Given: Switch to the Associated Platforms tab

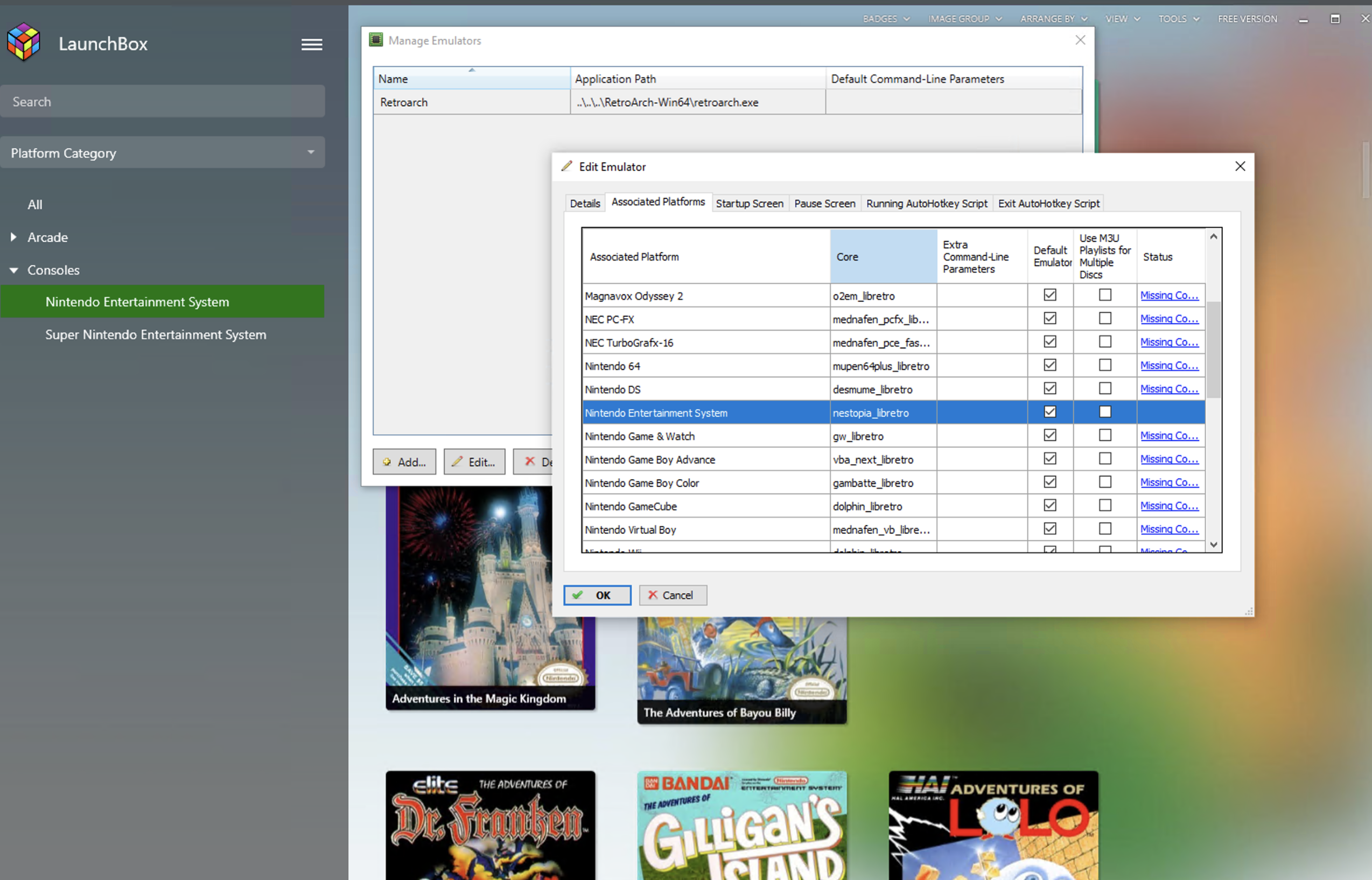Looking at the screenshot, I should pyautogui.click(x=658, y=202).
